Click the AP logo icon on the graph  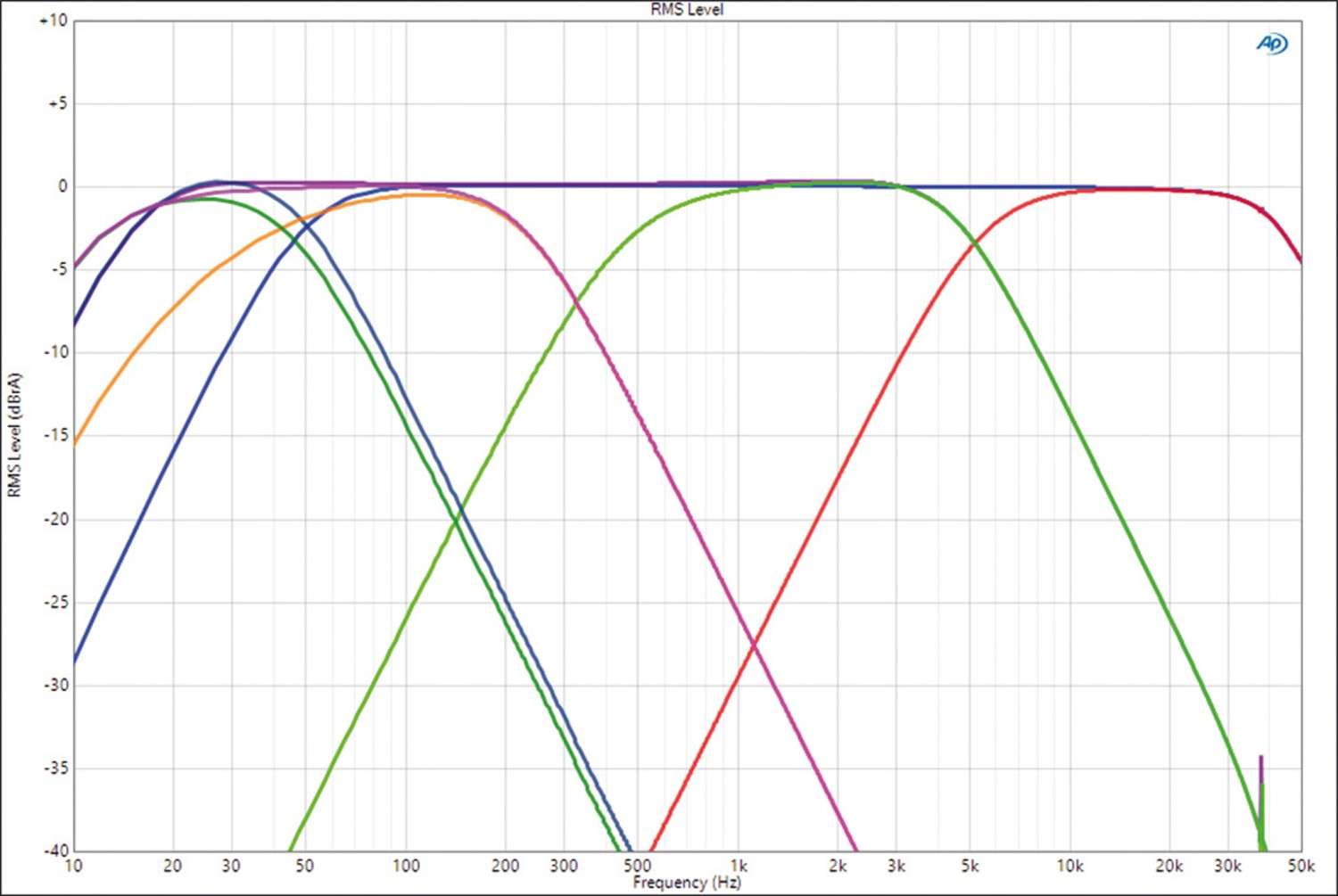pos(1272,43)
